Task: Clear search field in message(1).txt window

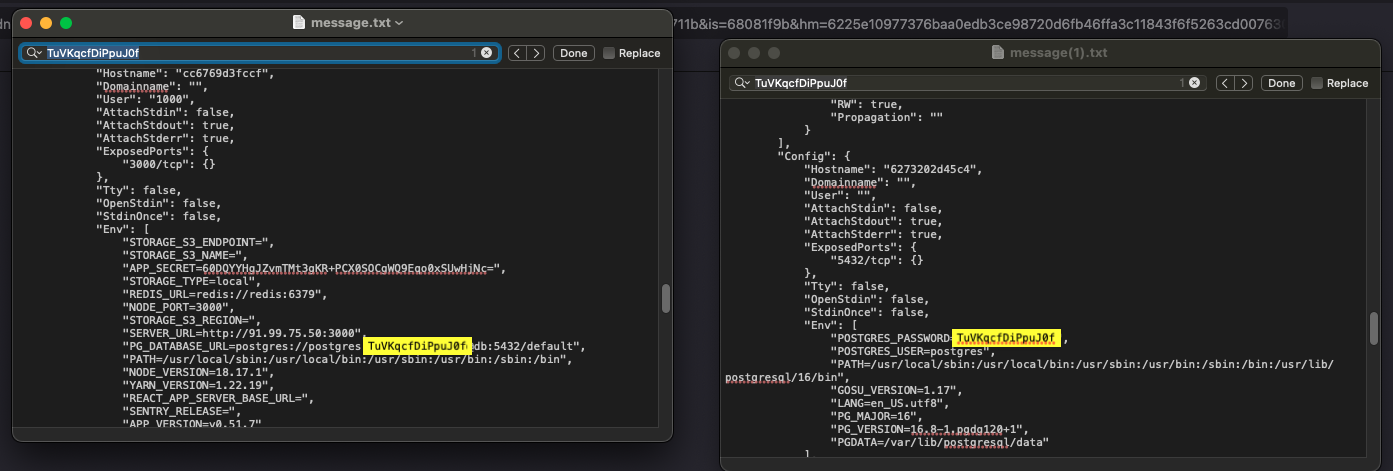Action: click(x=1193, y=83)
